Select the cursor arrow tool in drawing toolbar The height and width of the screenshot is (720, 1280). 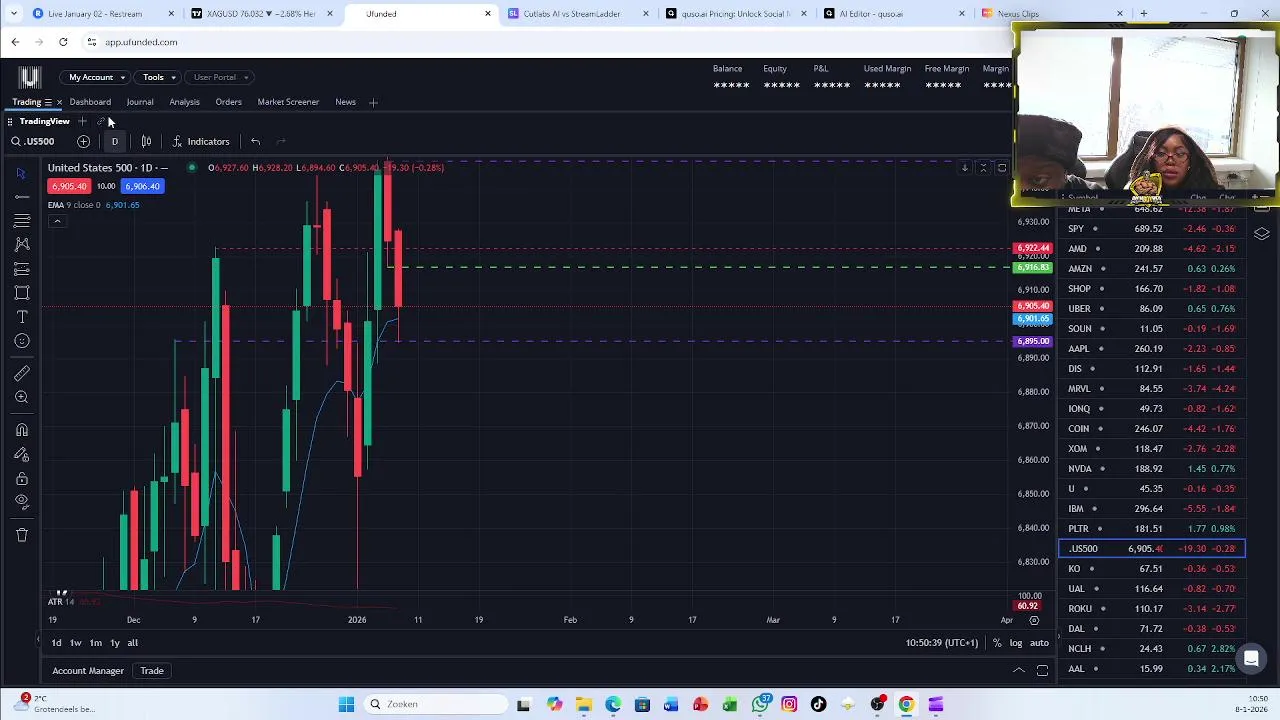(x=21, y=173)
